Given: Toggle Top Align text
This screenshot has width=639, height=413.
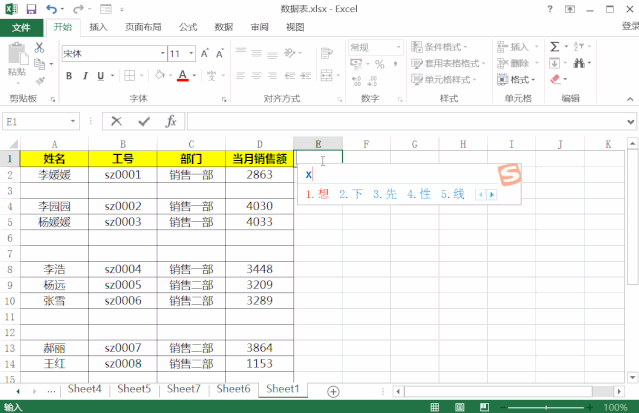Looking at the screenshot, I should pos(241,53).
